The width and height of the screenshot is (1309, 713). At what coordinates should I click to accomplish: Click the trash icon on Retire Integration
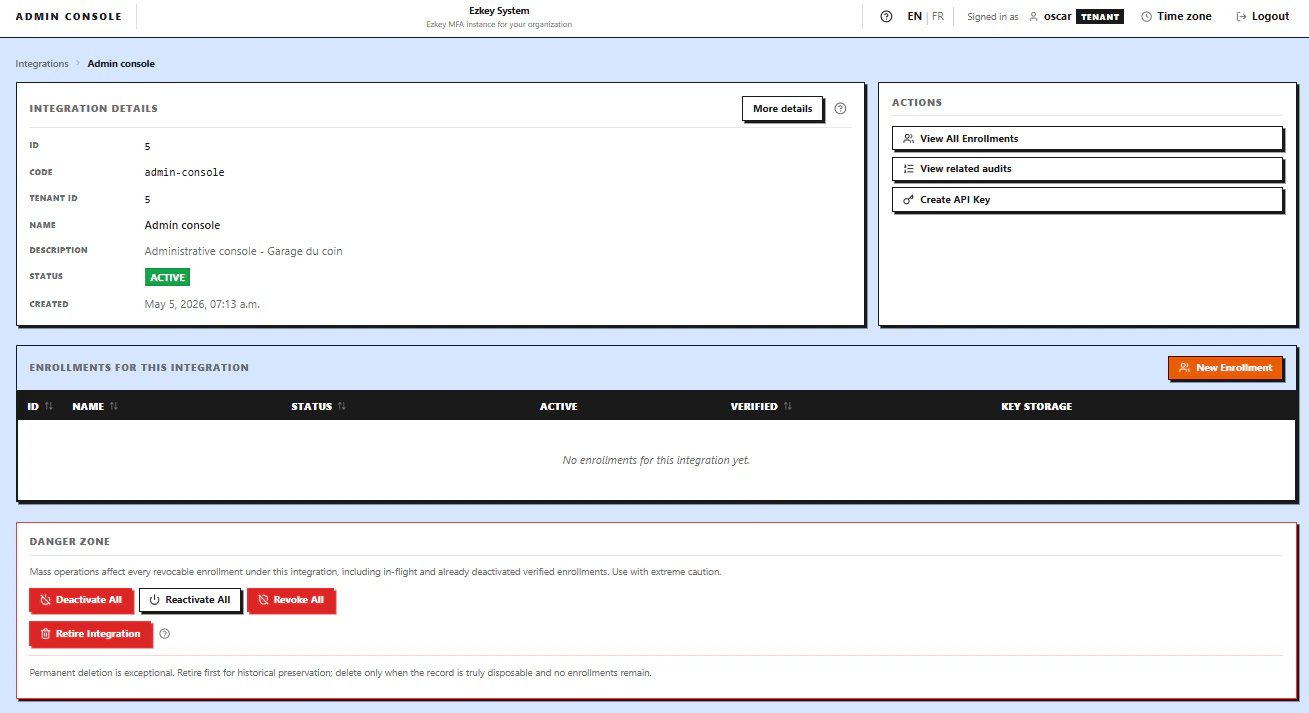(45, 634)
